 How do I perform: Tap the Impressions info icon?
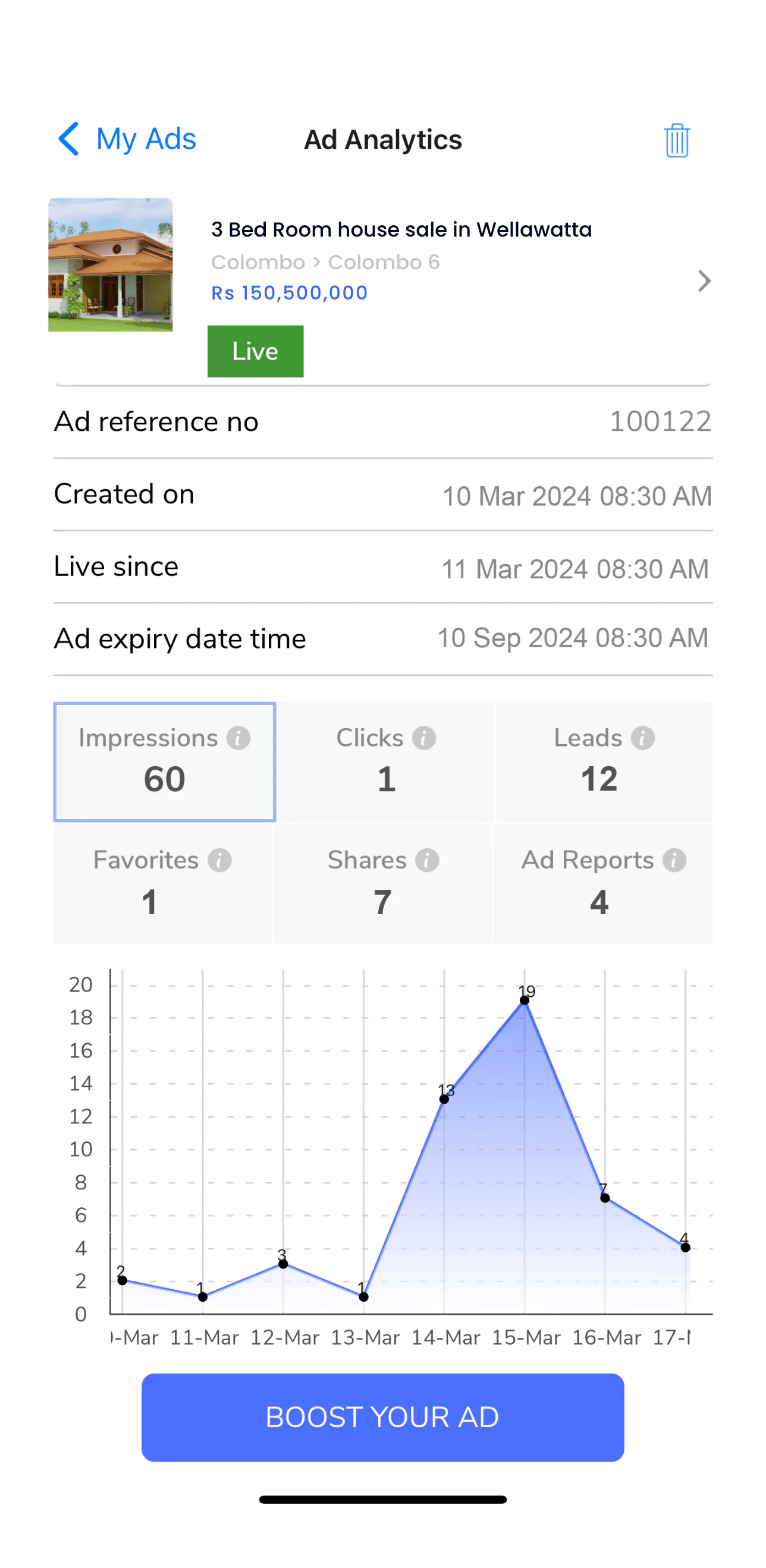click(x=238, y=738)
